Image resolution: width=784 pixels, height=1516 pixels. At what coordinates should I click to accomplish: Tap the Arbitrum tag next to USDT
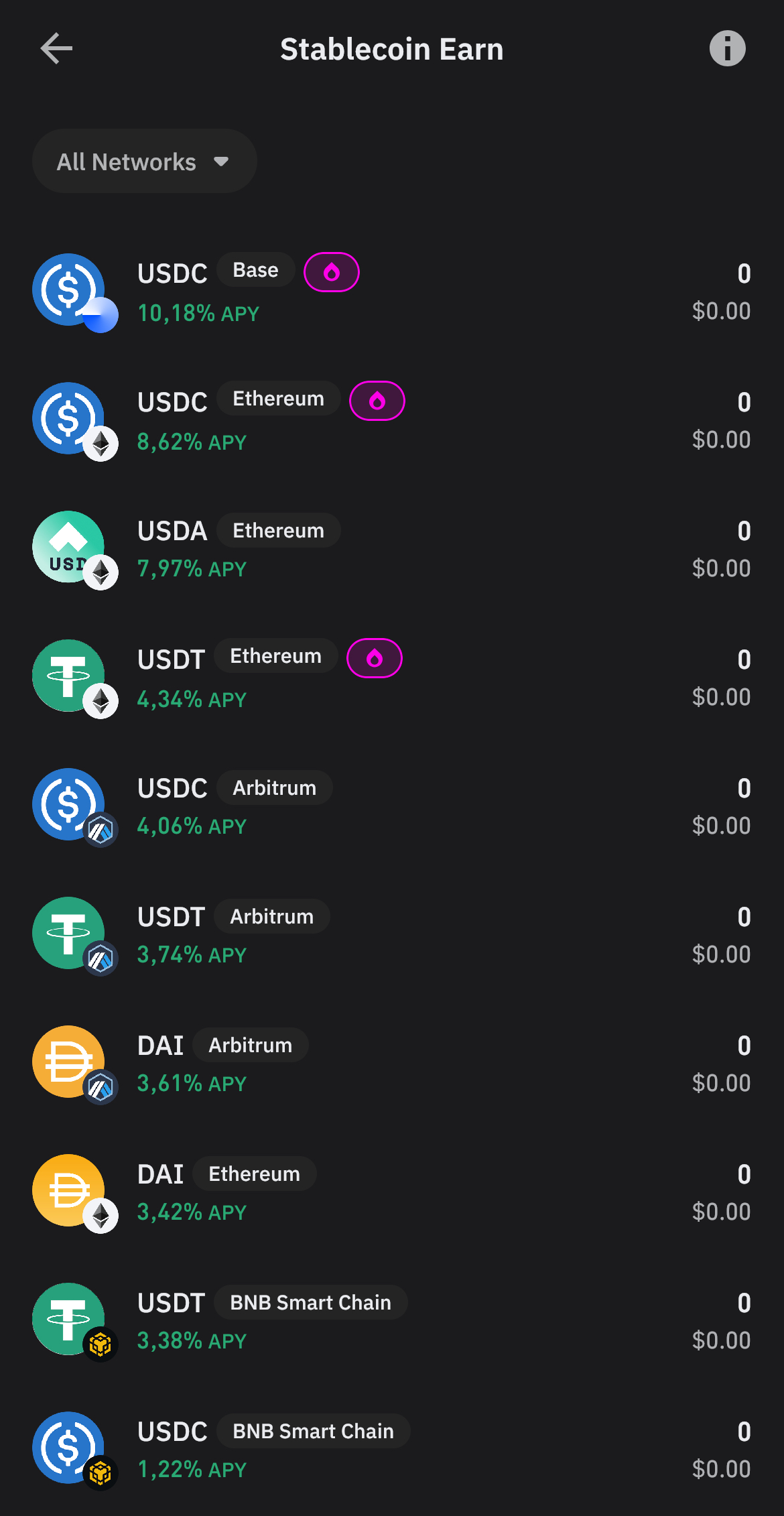point(271,916)
